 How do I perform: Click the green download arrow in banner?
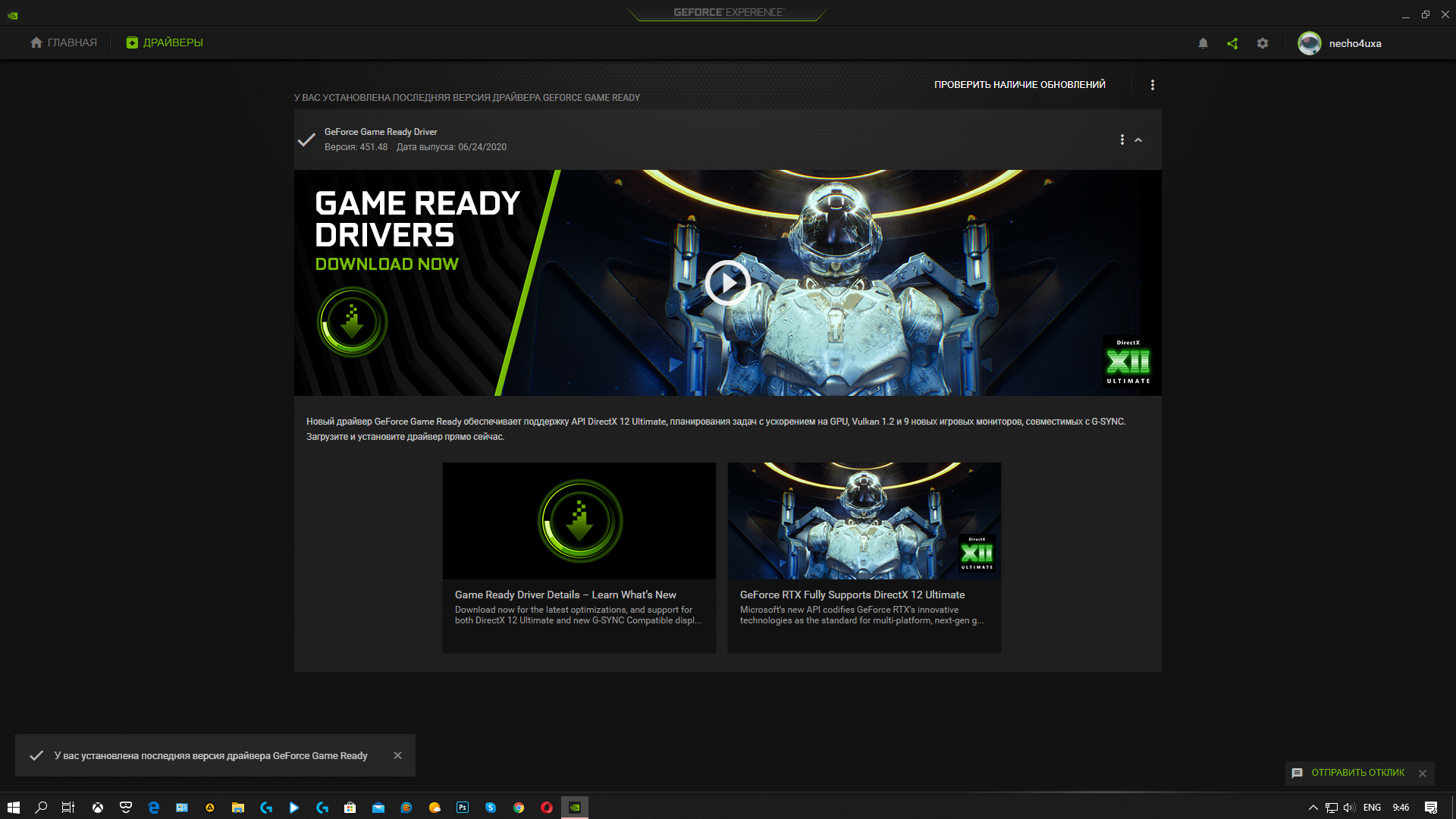[352, 322]
